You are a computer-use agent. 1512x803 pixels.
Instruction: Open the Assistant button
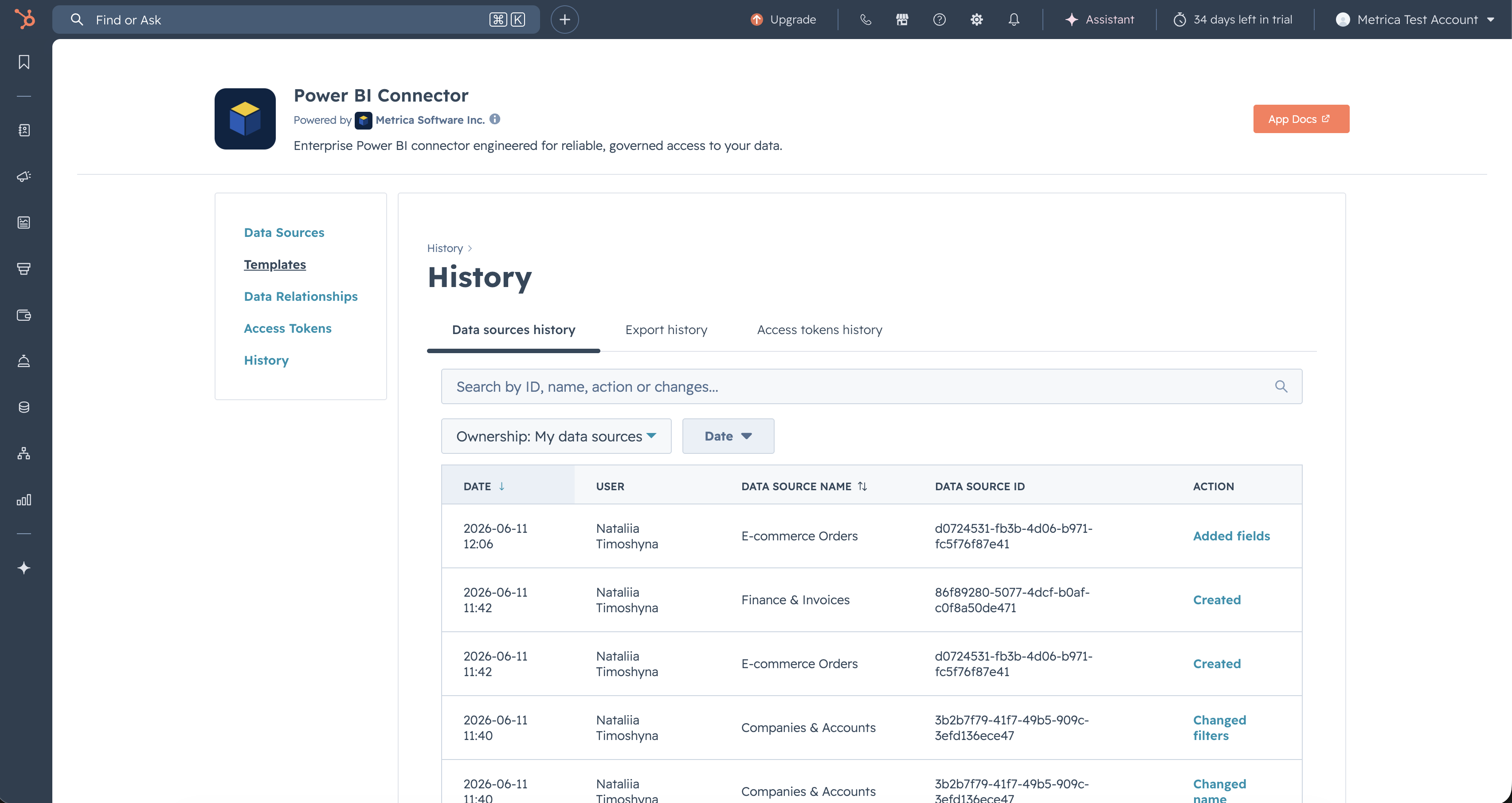1099,20
